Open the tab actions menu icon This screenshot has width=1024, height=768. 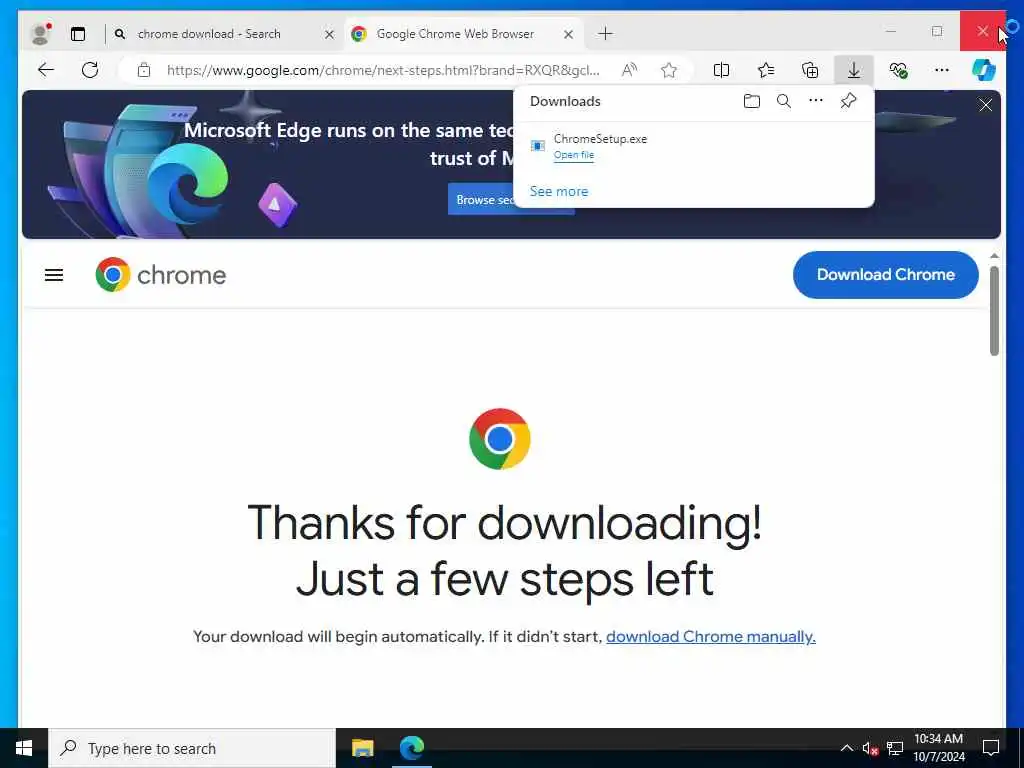coord(78,34)
